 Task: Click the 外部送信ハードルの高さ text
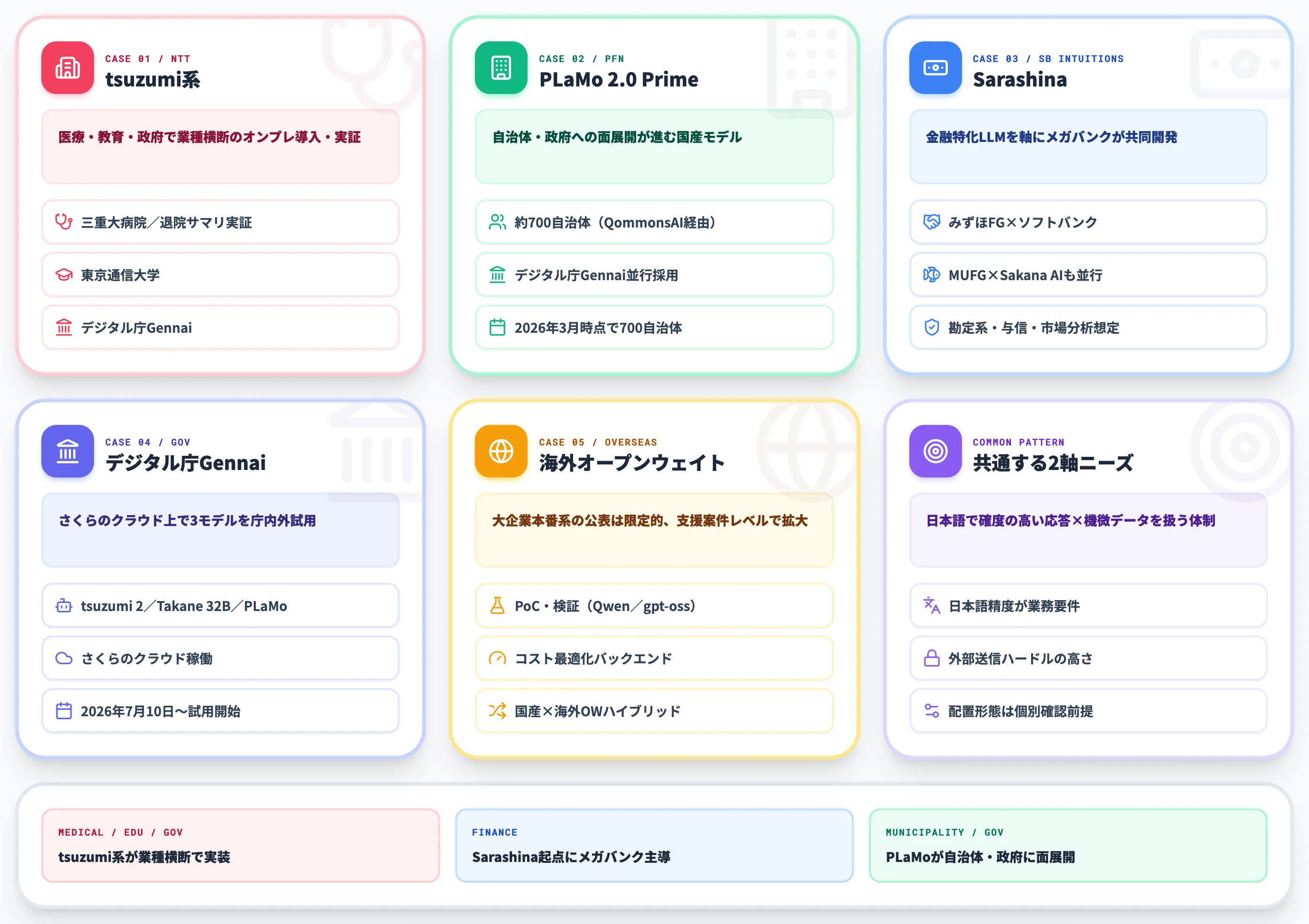click(1020, 659)
